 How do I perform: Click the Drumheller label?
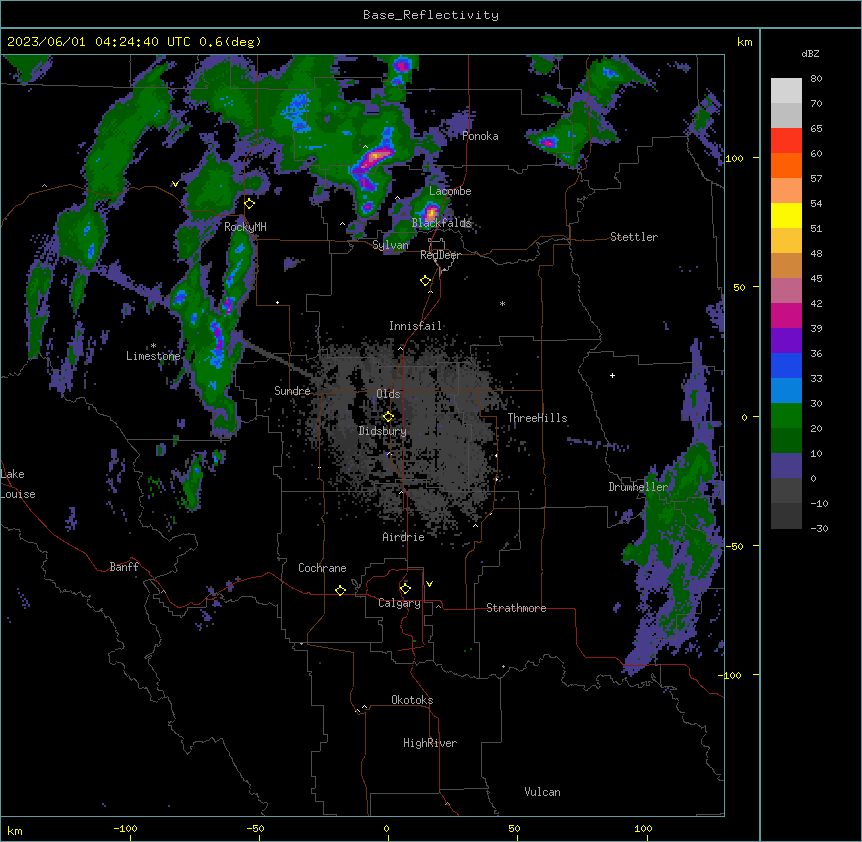click(638, 487)
